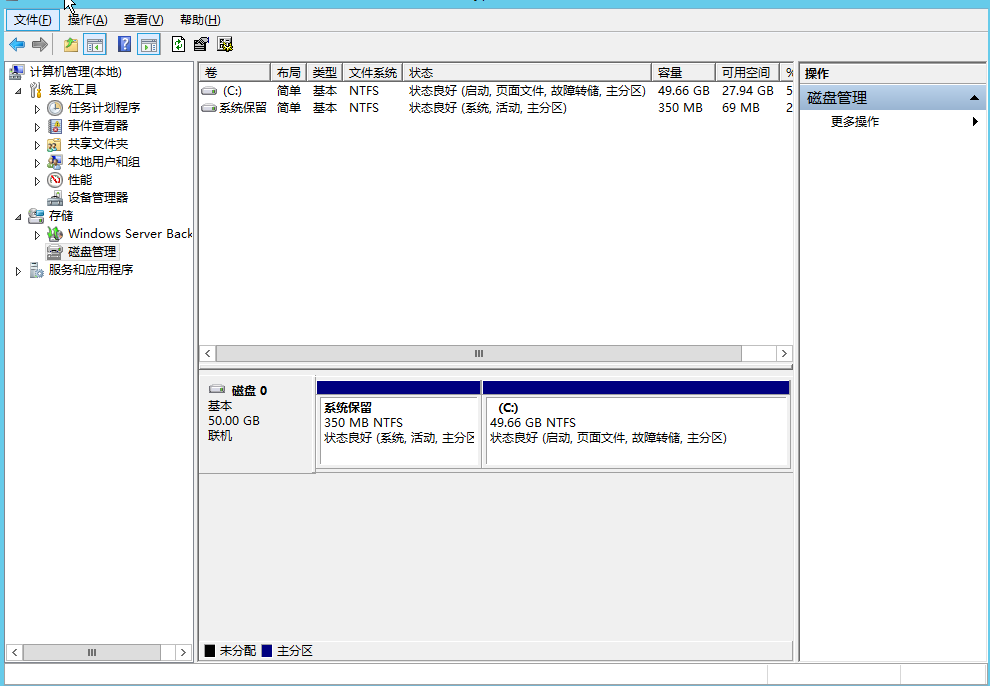Screen dimensions: 990x686
Task: Expand the Windows Server Backup node
Action: (x=37, y=235)
